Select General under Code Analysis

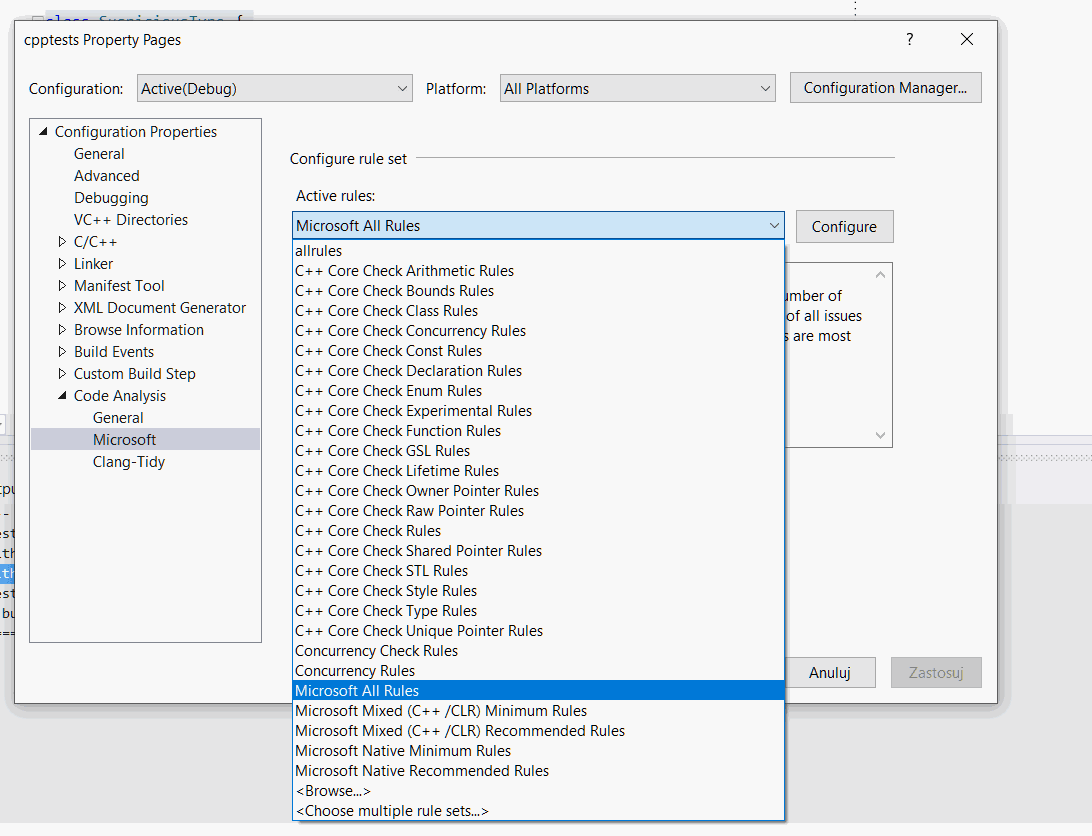point(118,417)
